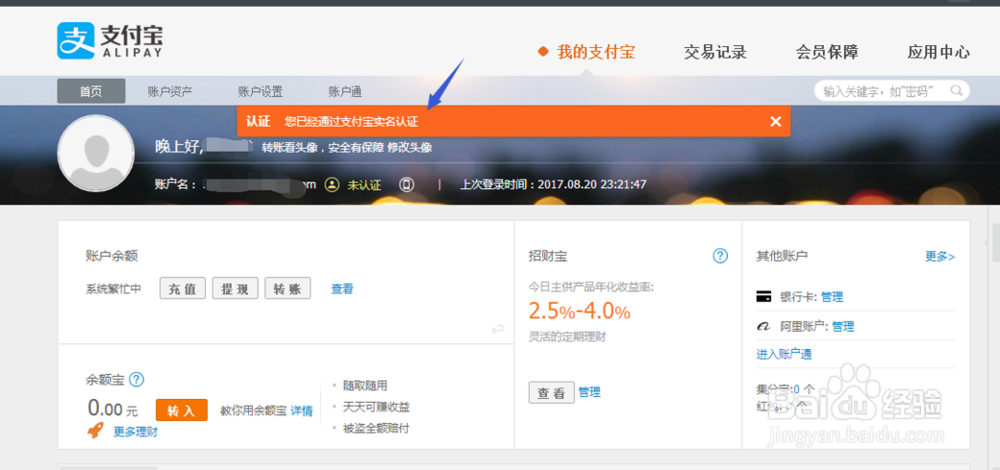Select the 账户资产 sub-navigation item

click(x=170, y=91)
